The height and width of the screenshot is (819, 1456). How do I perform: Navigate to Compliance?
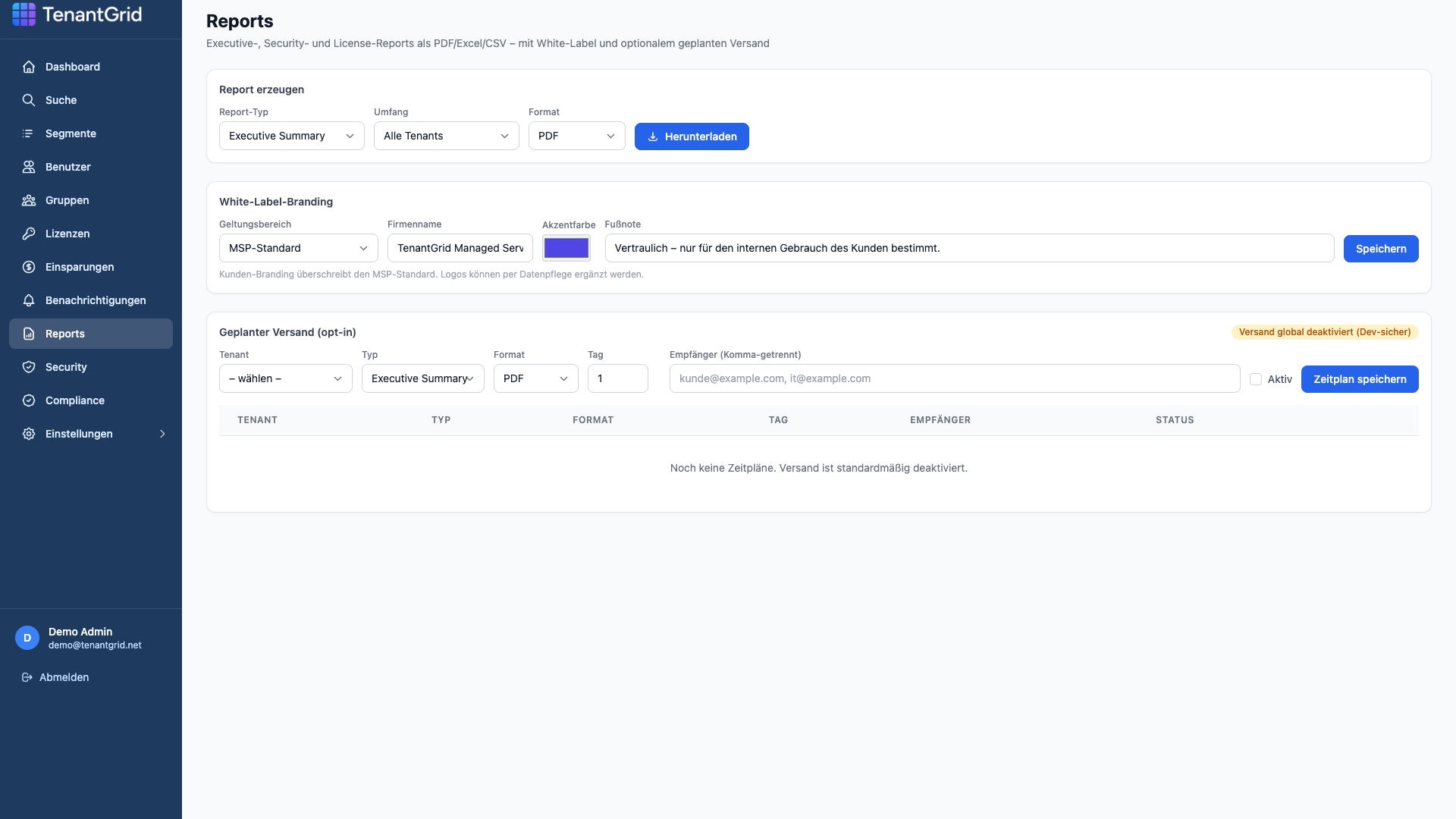tap(91, 400)
